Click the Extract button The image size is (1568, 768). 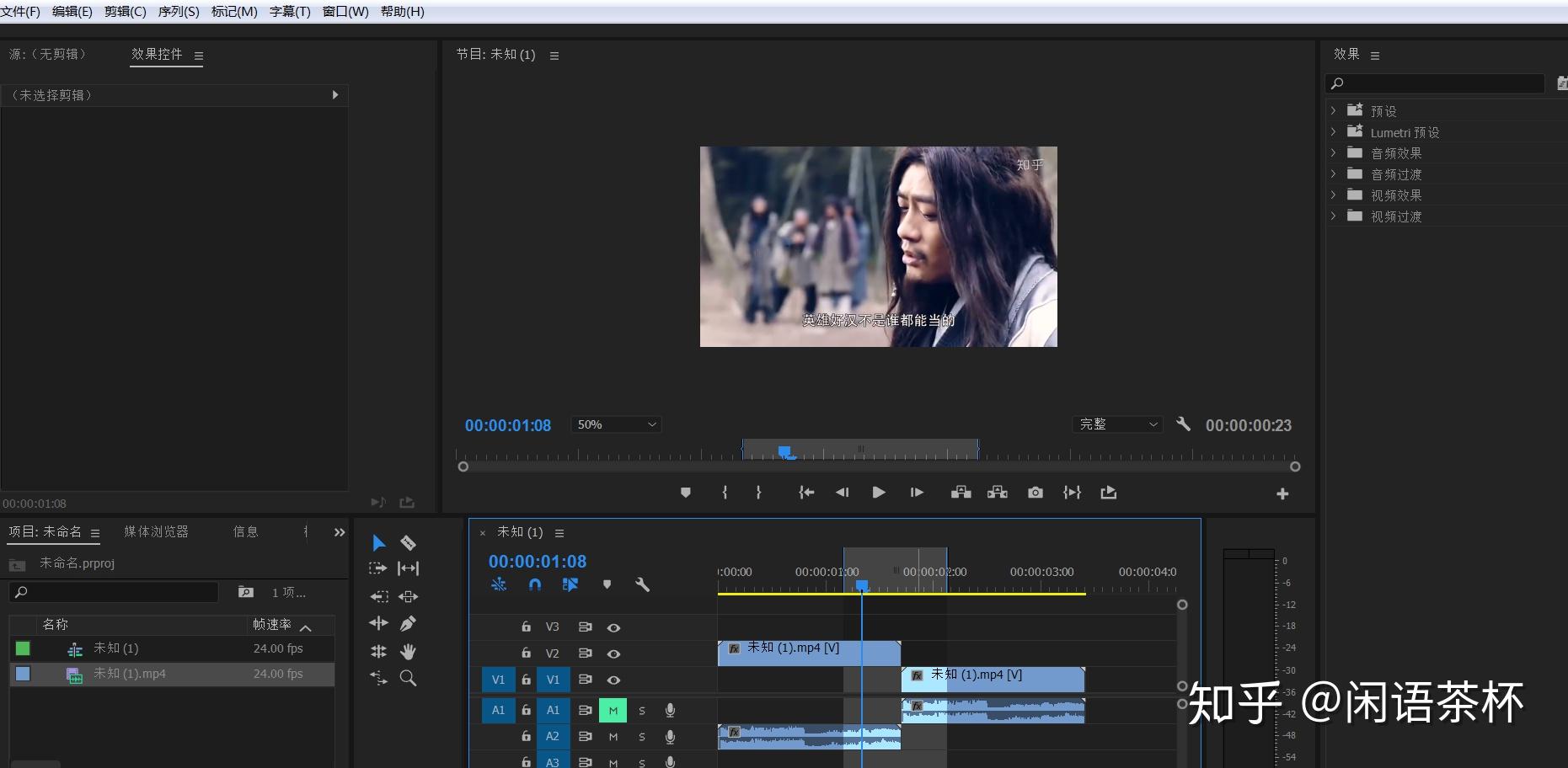click(998, 493)
